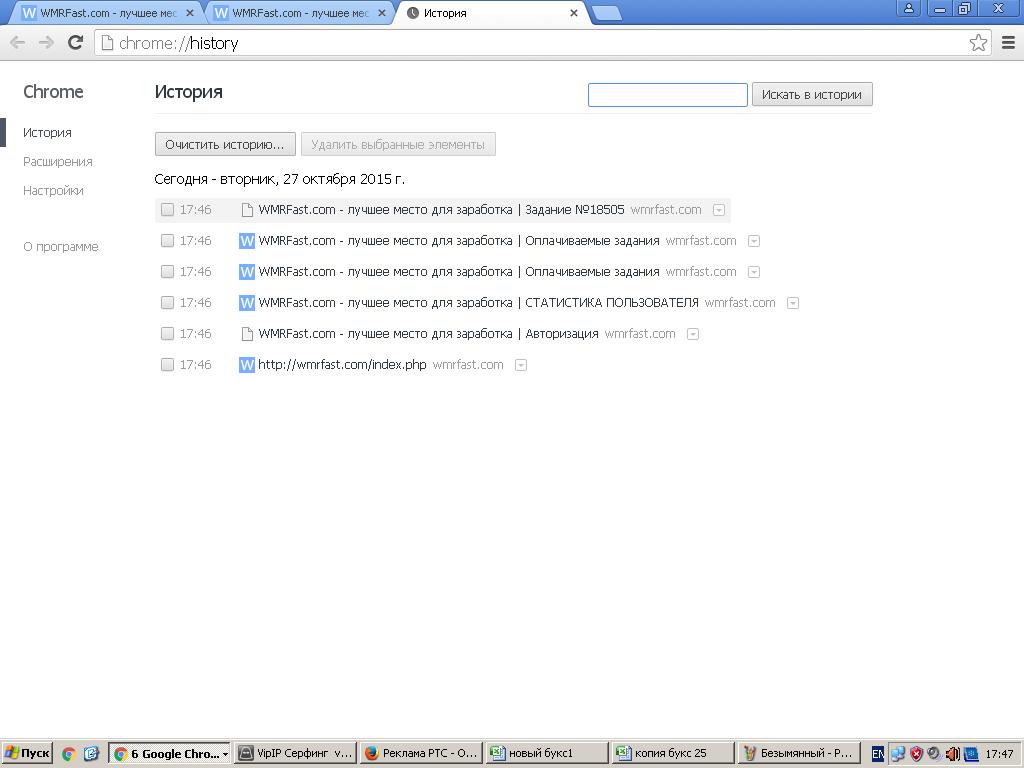
Task: Bookmark this page with the star icon
Action: (978, 43)
